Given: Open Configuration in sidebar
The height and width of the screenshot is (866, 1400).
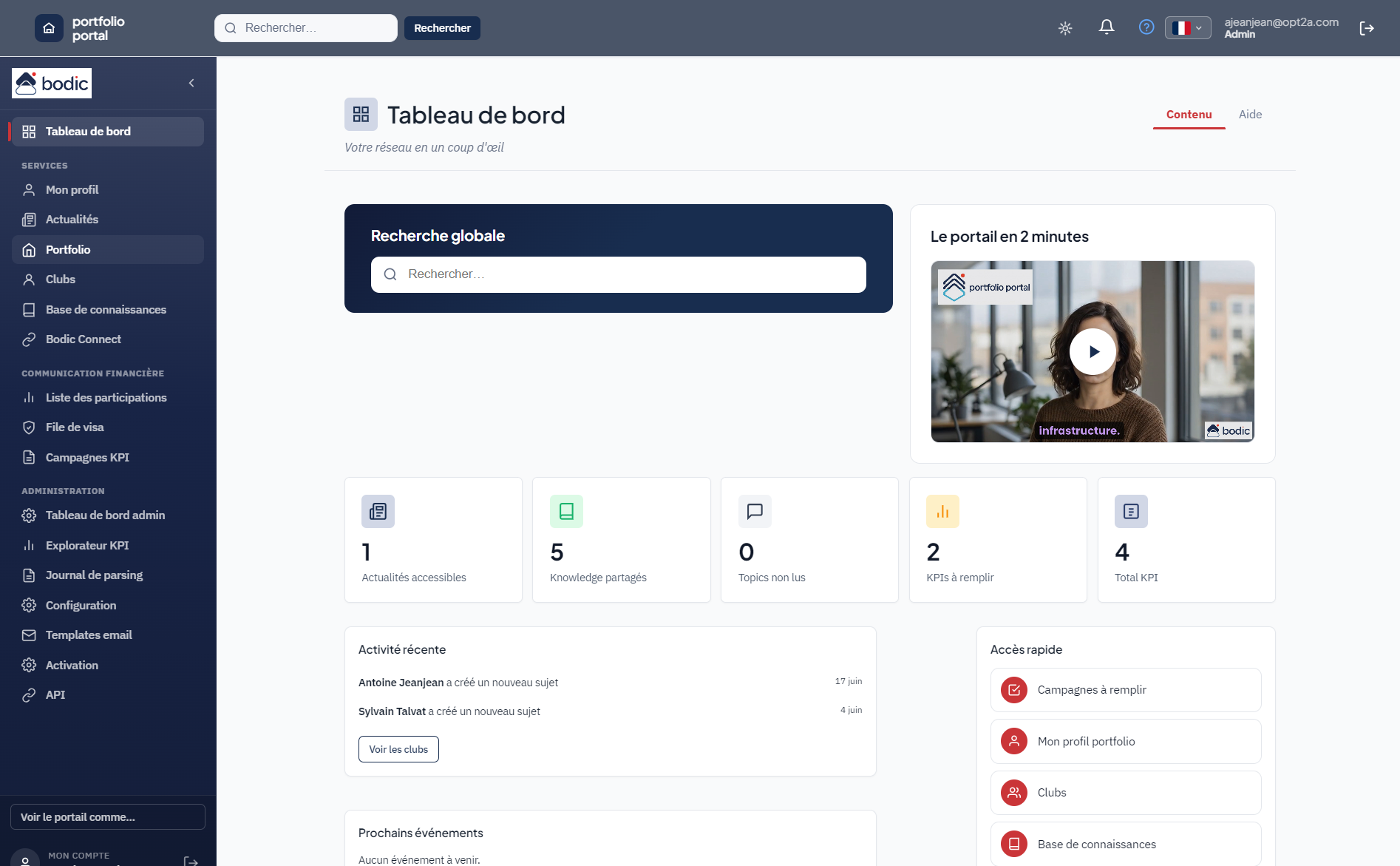Looking at the screenshot, I should [108, 606].
